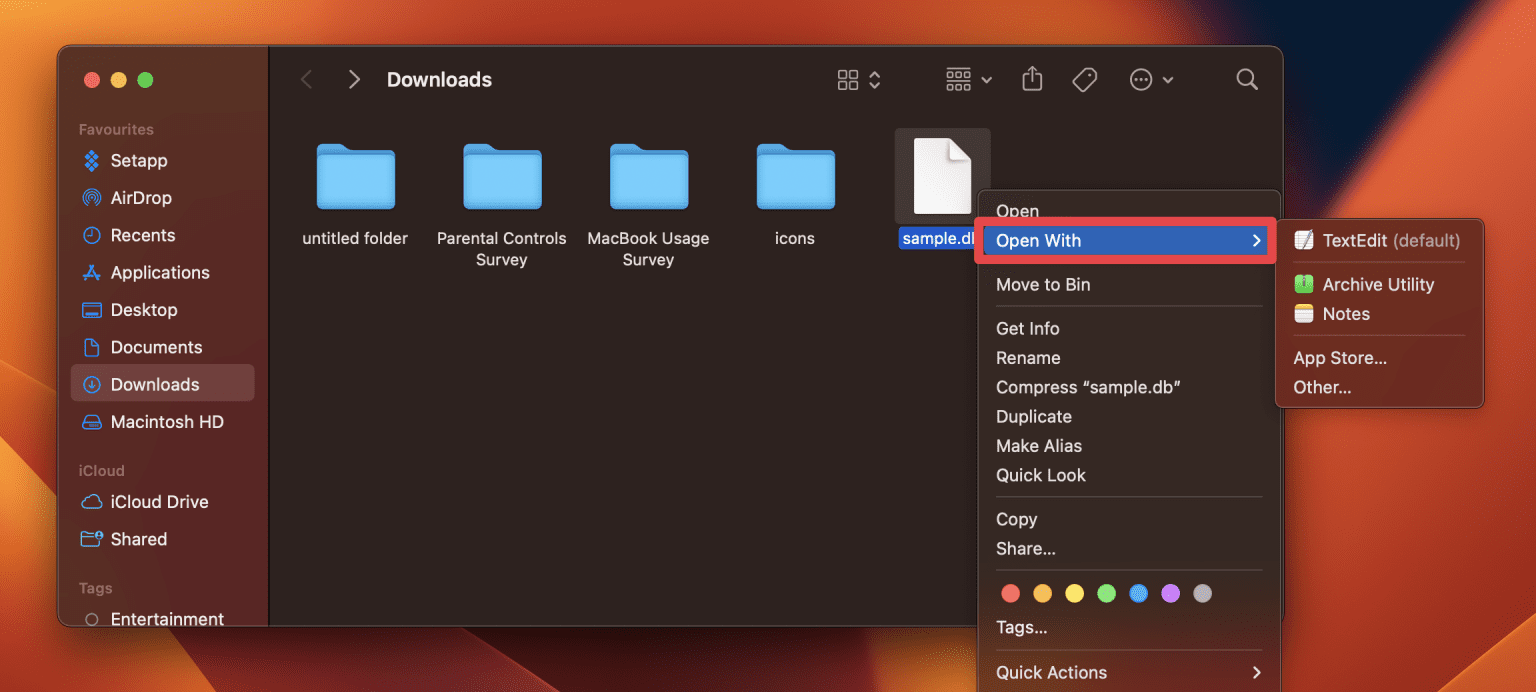
Task: Click the Share icon in the toolbar
Action: tap(1032, 79)
